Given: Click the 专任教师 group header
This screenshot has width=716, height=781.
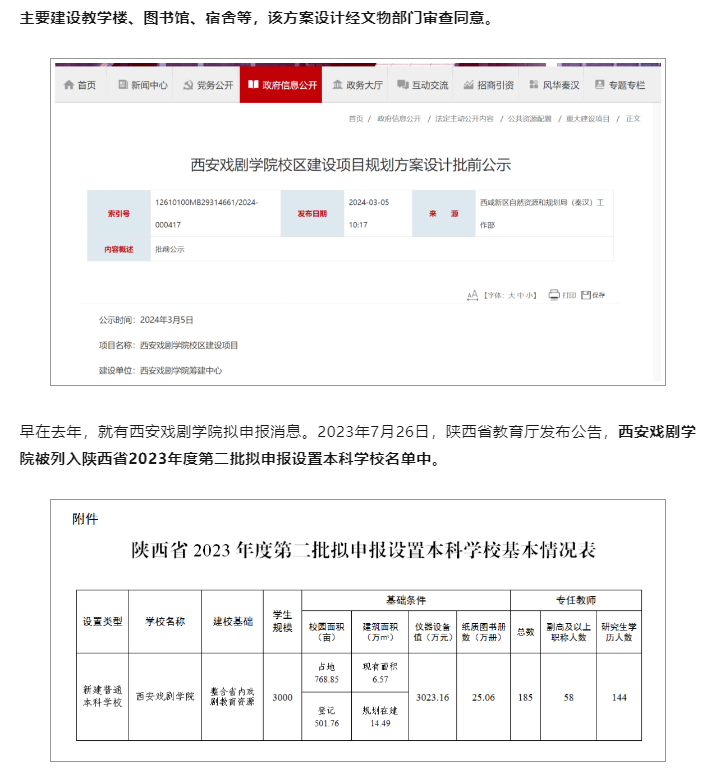Looking at the screenshot, I should coord(576,600).
